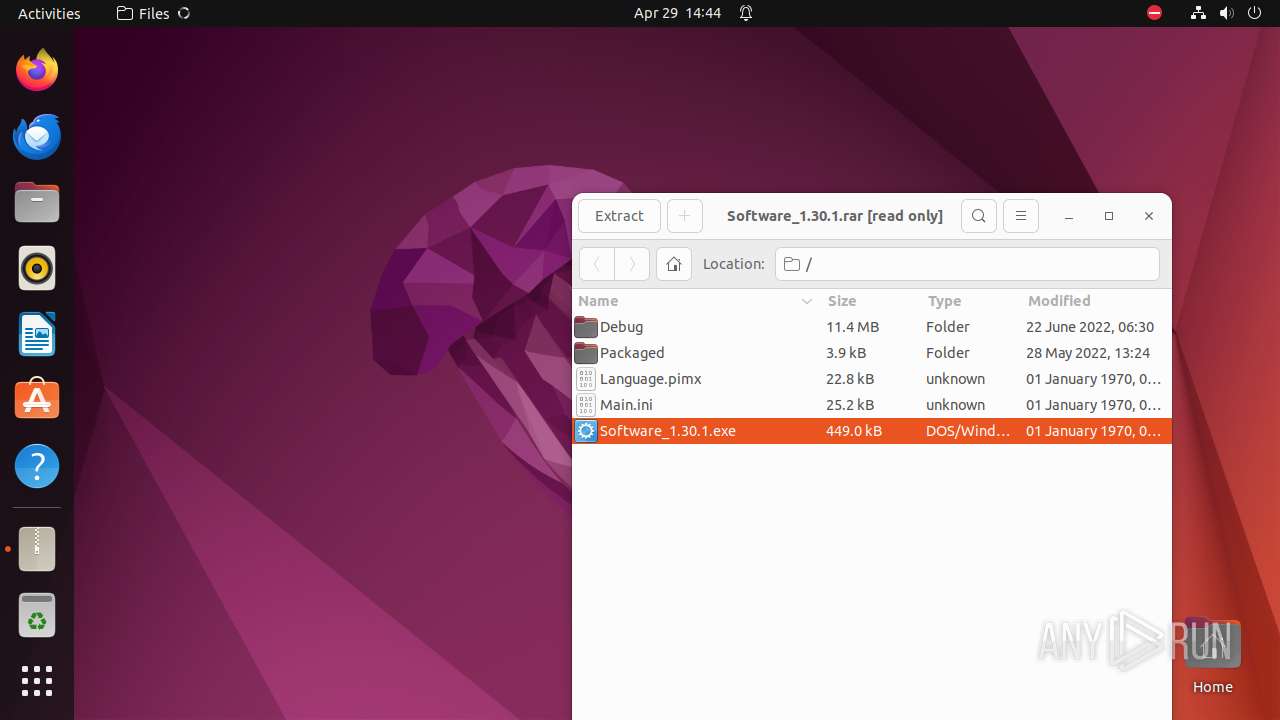The width and height of the screenshot is (1280, 720).
Task: Click the 28 May 2022, 13:24 date
Action: pyautogui.click(x=1088, y=353)
